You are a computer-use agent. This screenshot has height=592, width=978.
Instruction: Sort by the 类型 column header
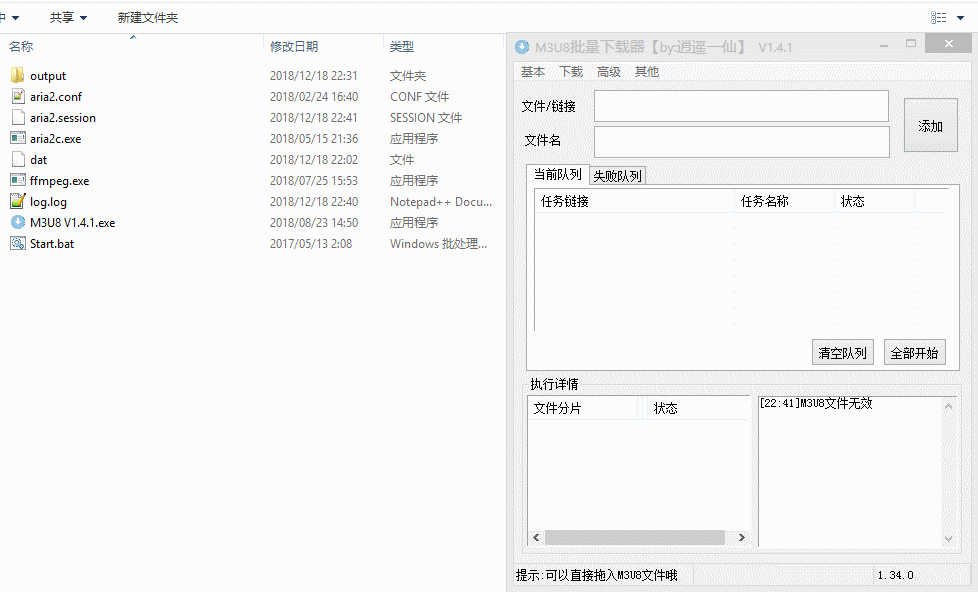point(402,46)
